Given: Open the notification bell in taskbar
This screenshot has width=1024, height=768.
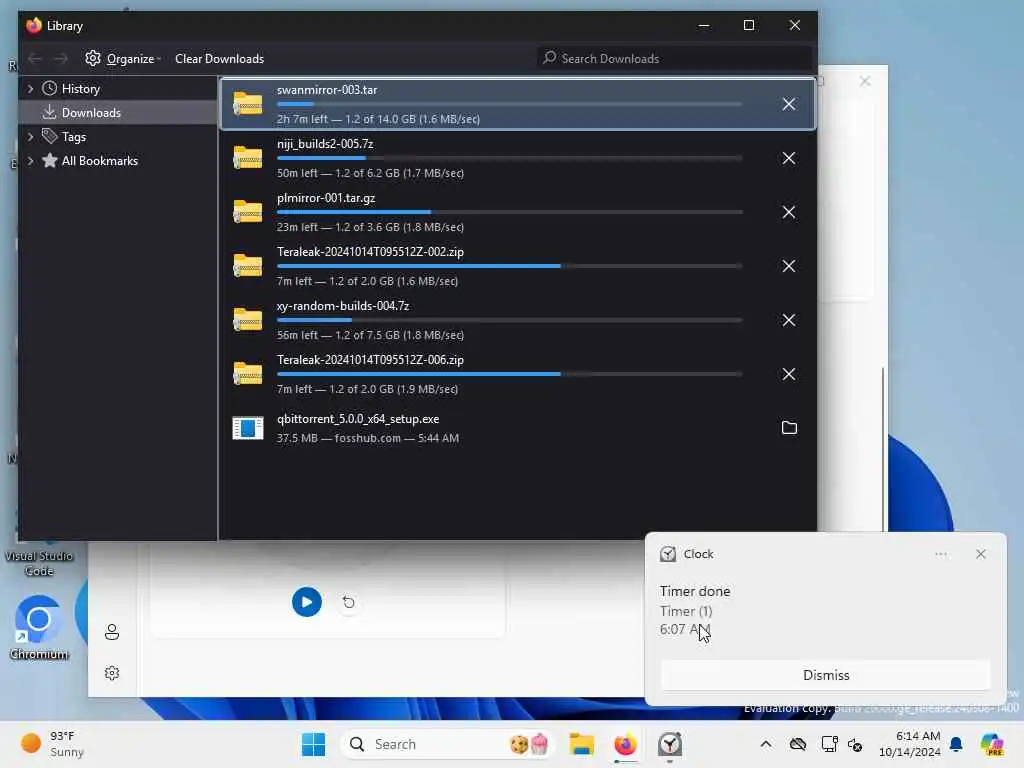Looking at the screenshot, I should [x=956, y=744].
